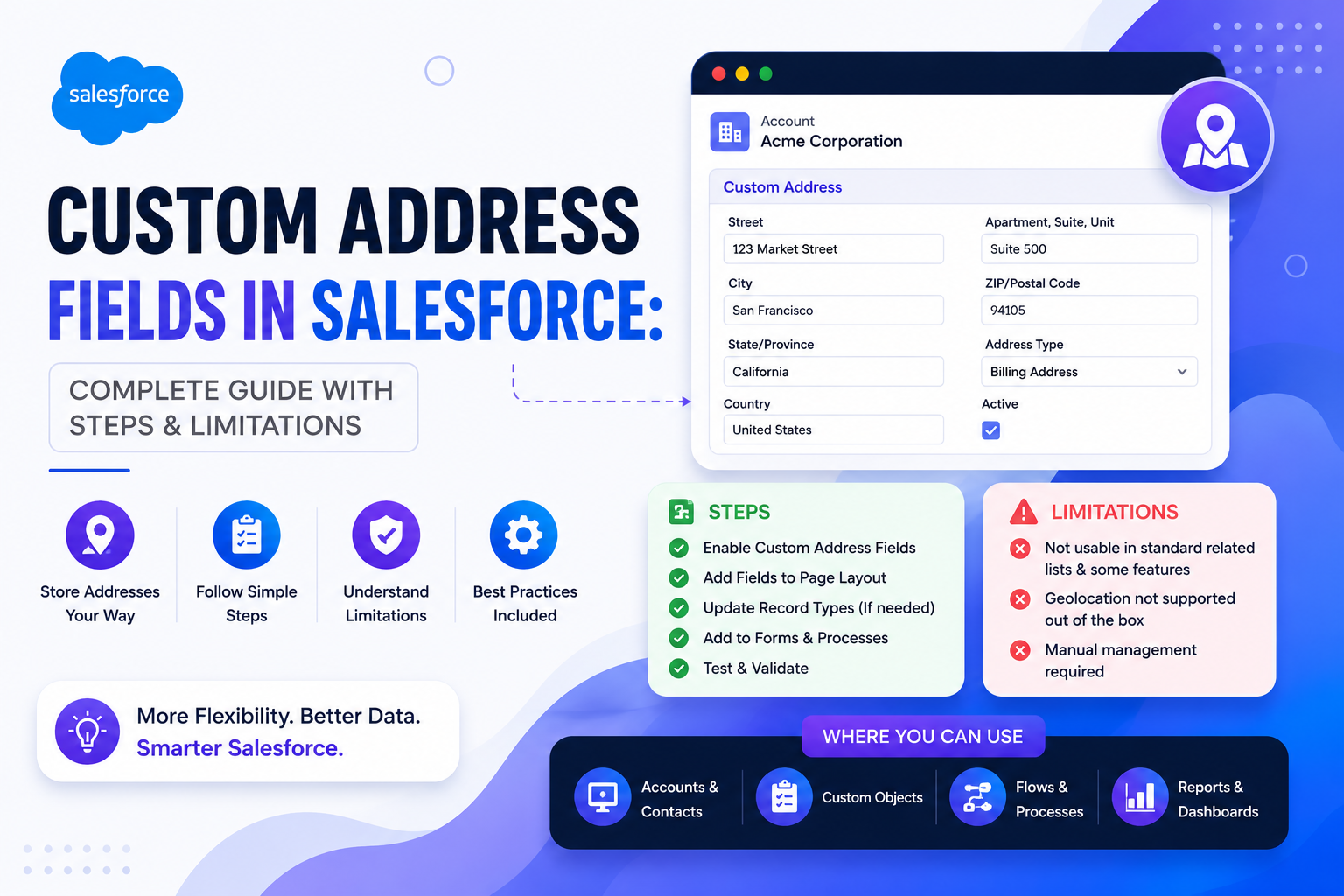Click the Store Addresses pin icon

point(100,535)
